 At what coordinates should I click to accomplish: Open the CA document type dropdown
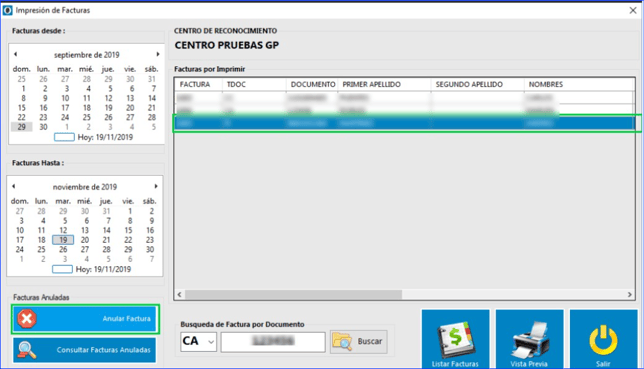198,341
